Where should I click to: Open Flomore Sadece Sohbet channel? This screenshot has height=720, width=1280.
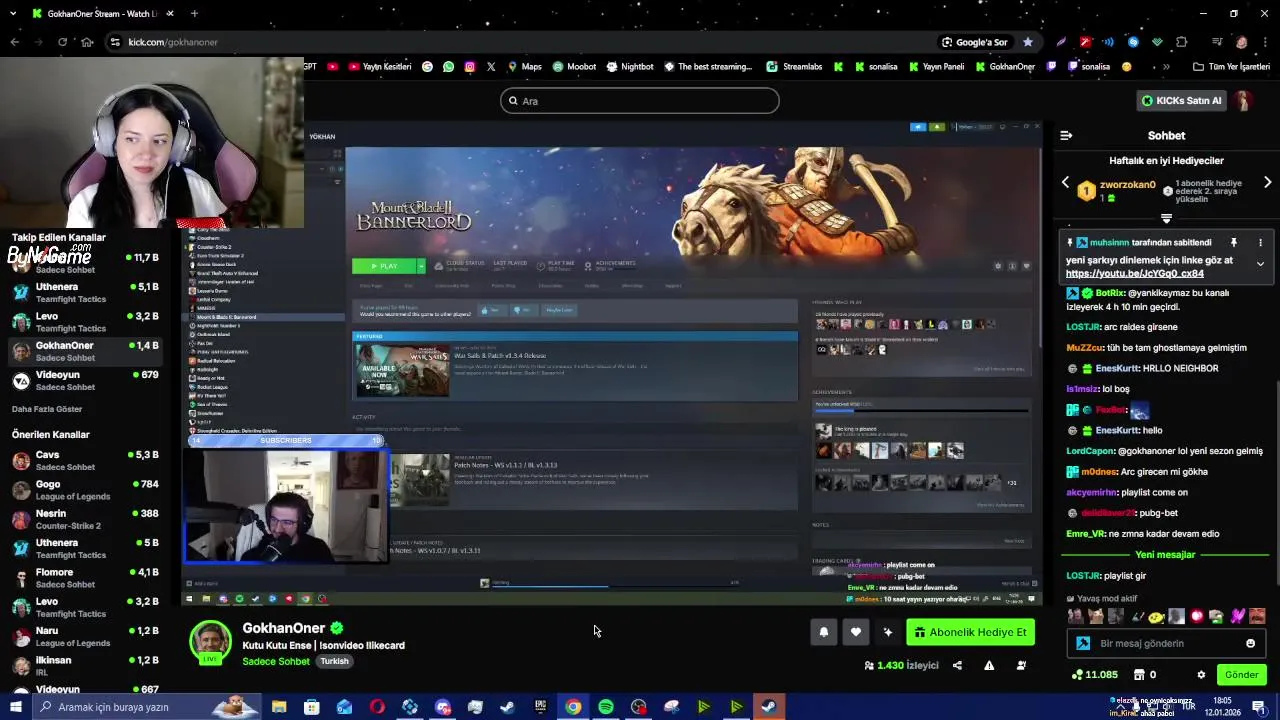coord(85,578)
